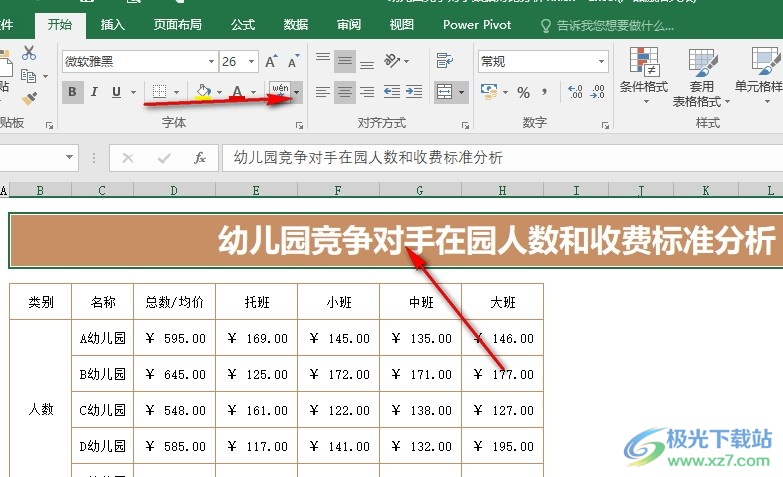783x477 pixels.
Task: Toggle Italic formatting
Action: 95,93
